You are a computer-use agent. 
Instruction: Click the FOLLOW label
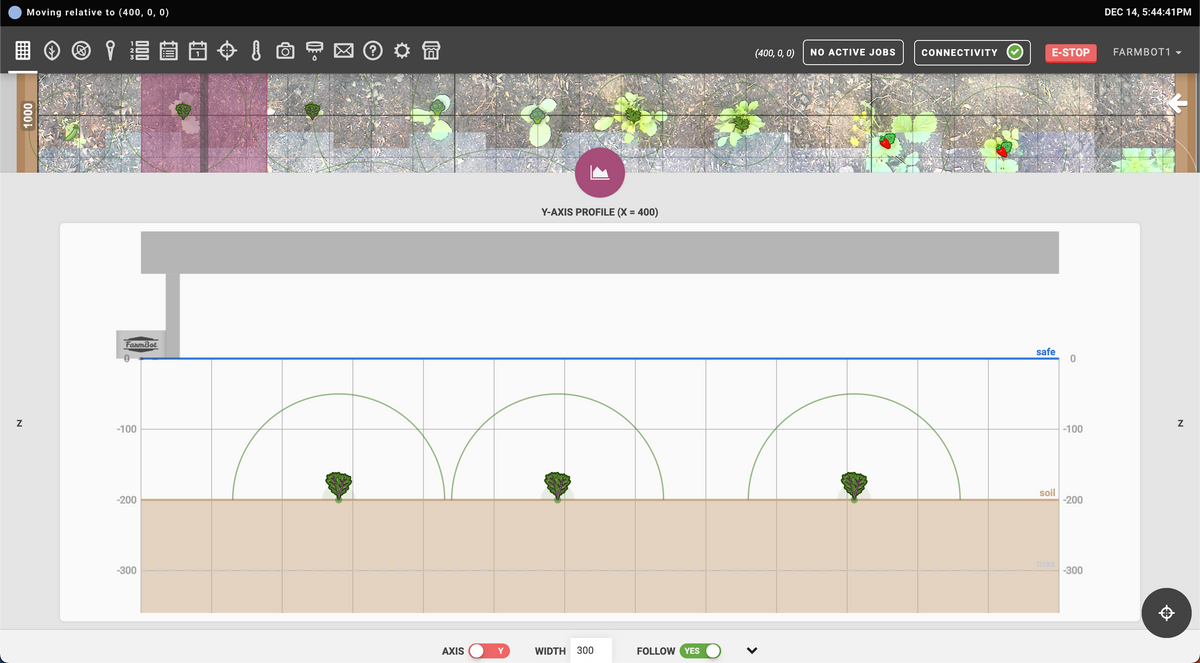click(656, 651)
